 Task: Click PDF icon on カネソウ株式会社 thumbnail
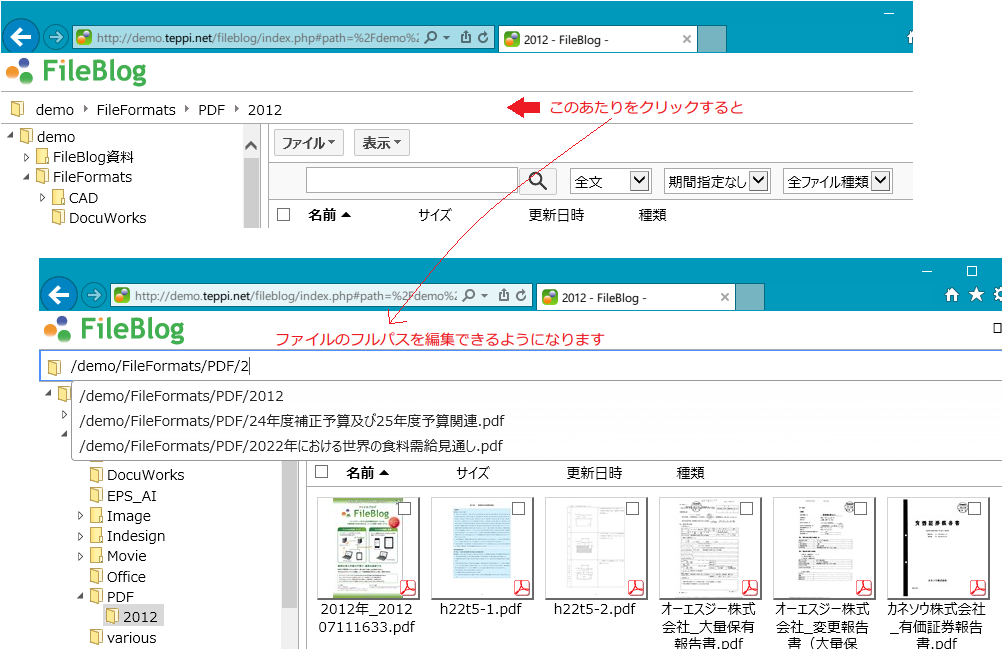pos(978,587)
